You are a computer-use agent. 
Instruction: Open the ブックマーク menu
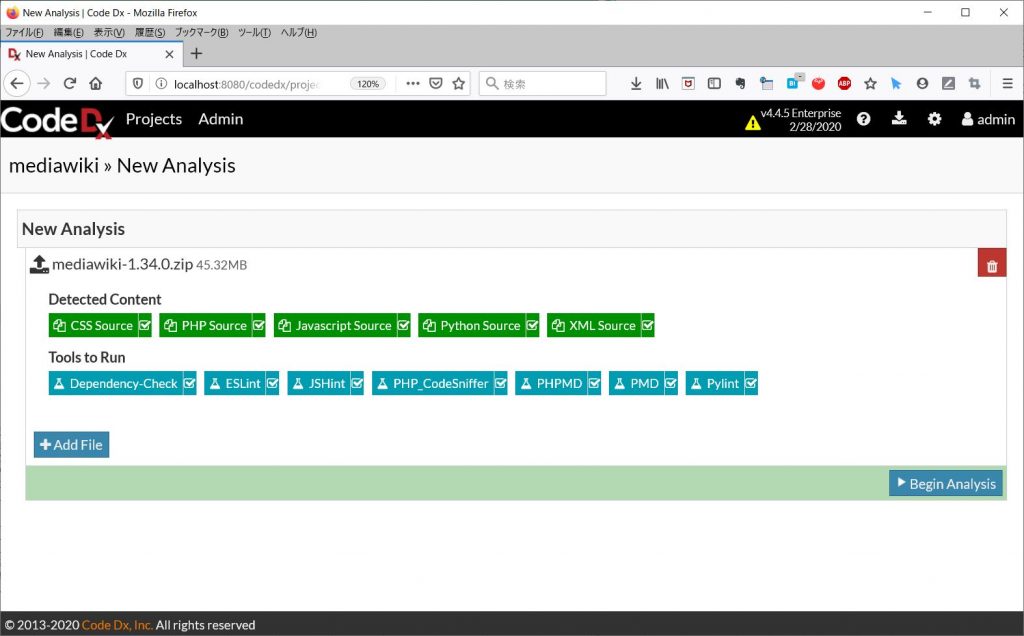[x=201, y=33]
